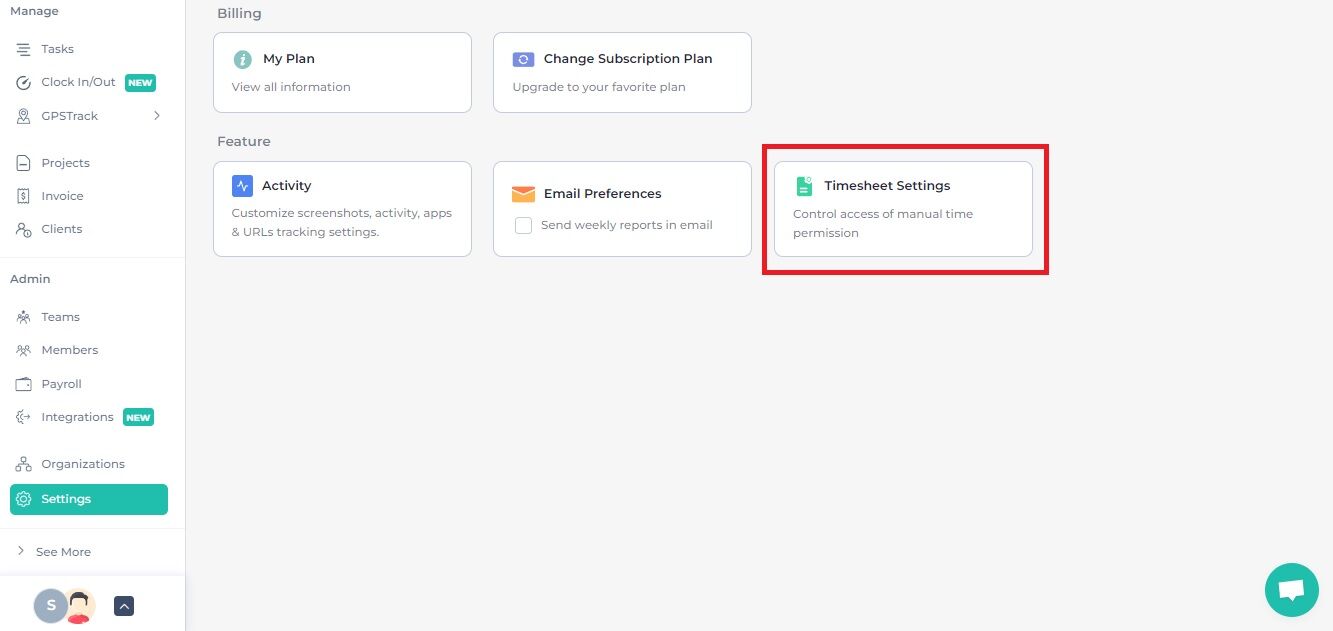This screenshot has height=631, width=1333.
Task: Click 'Upgrade to your favorite plan' text
Action: (x=599, y=87)
